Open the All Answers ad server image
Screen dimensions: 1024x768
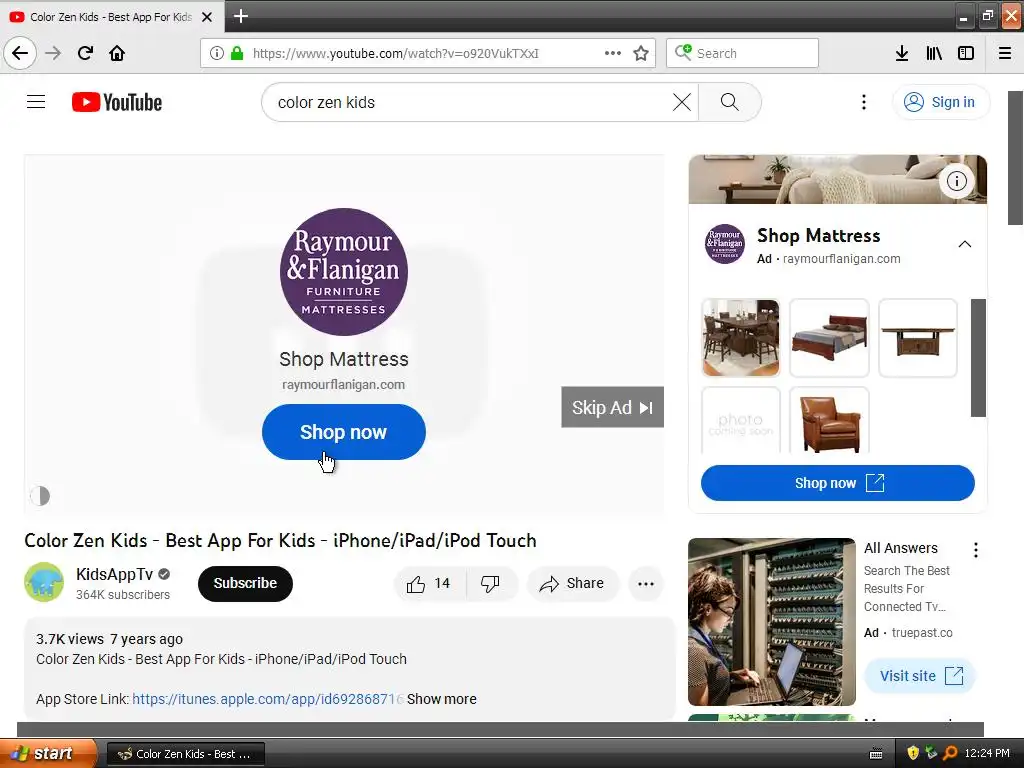click(772, 622)
